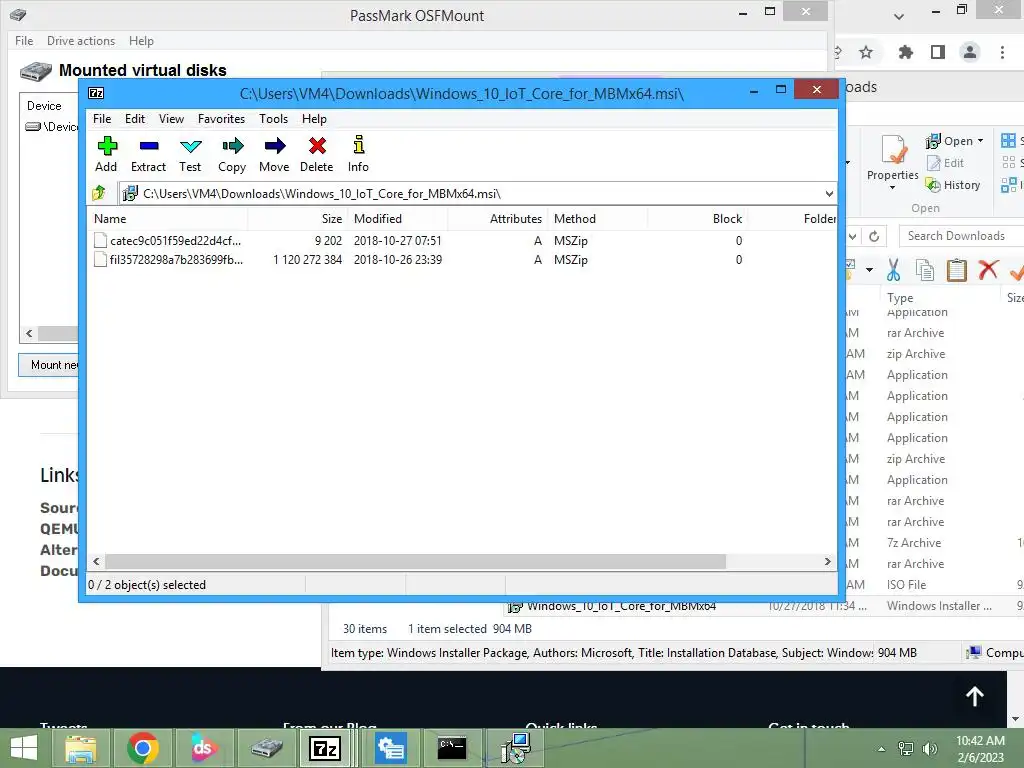Click the scroll-to-top arrow on webpage

click(x=975, y=696)
